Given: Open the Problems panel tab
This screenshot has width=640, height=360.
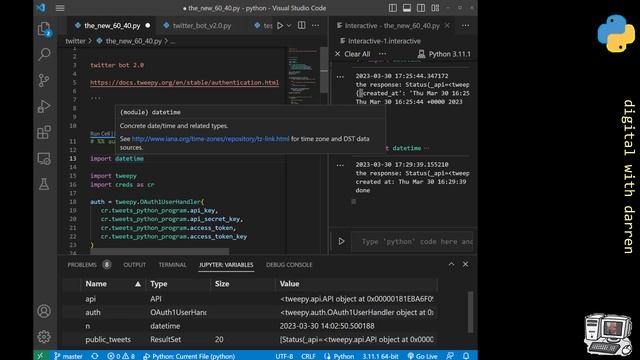Looking at the screenshot, I should point(89,264).
